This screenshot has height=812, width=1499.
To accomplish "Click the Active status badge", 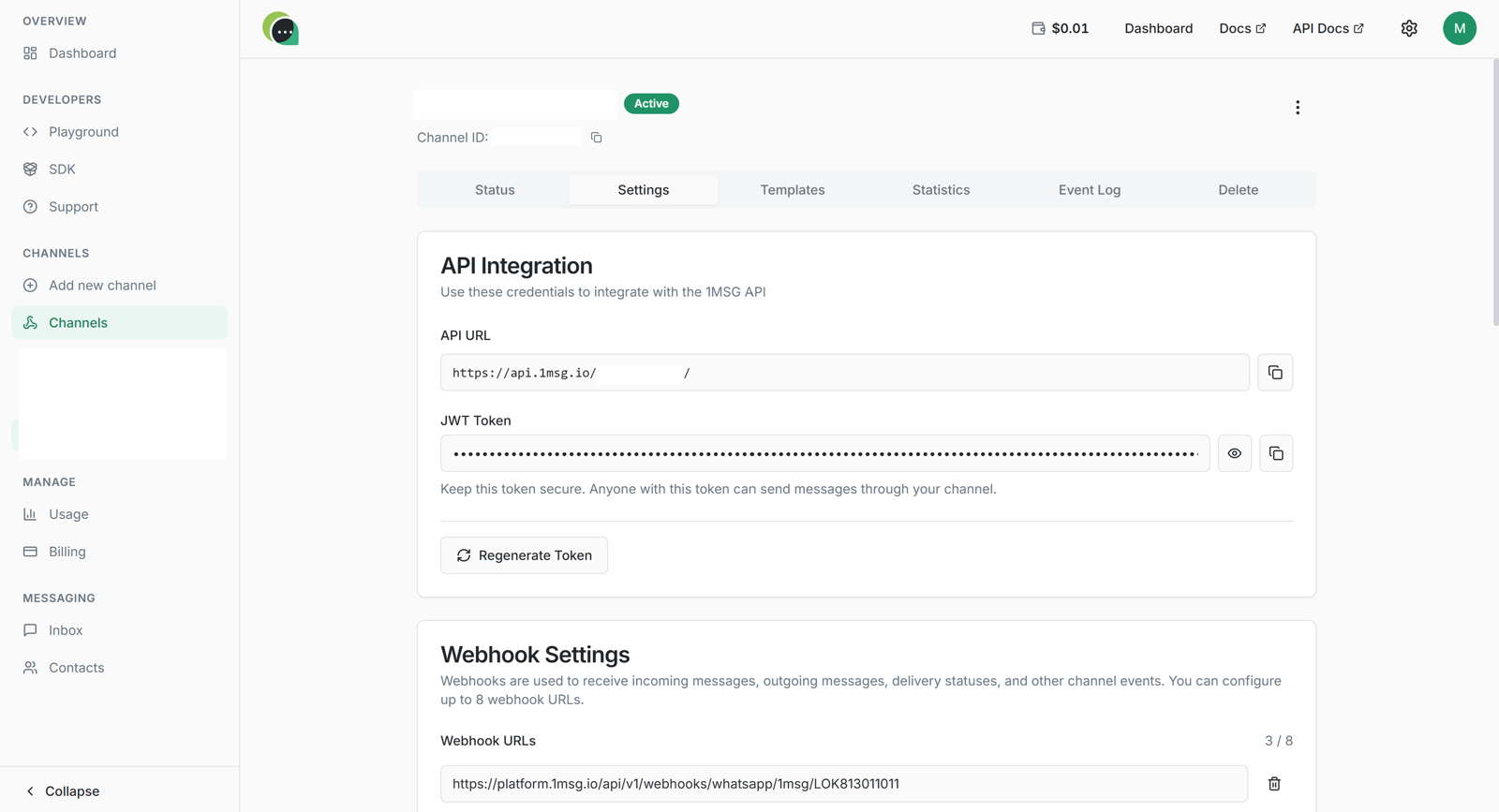I will click(x=651, y=104).
